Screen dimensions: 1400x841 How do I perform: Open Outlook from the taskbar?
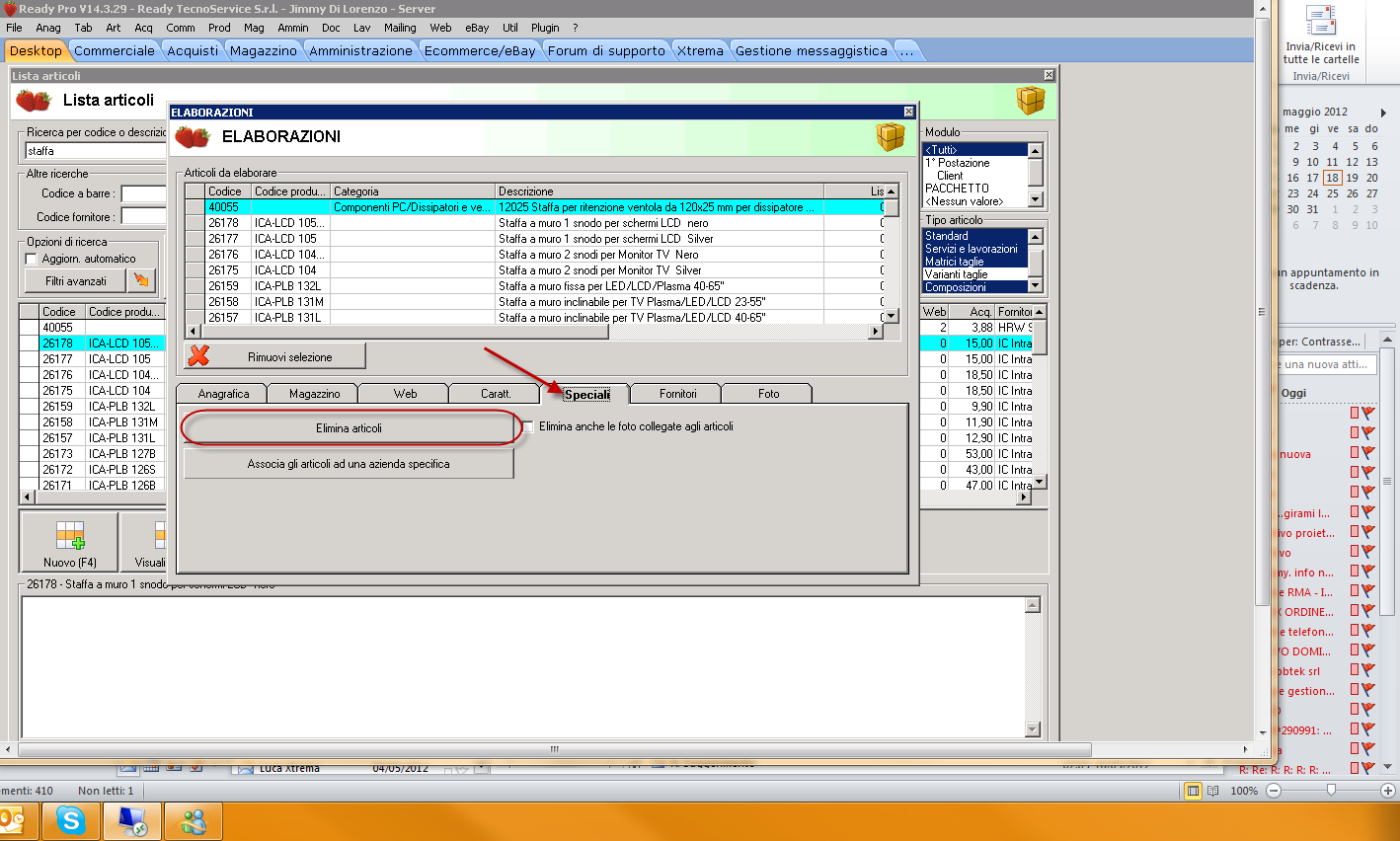(14, 820)
